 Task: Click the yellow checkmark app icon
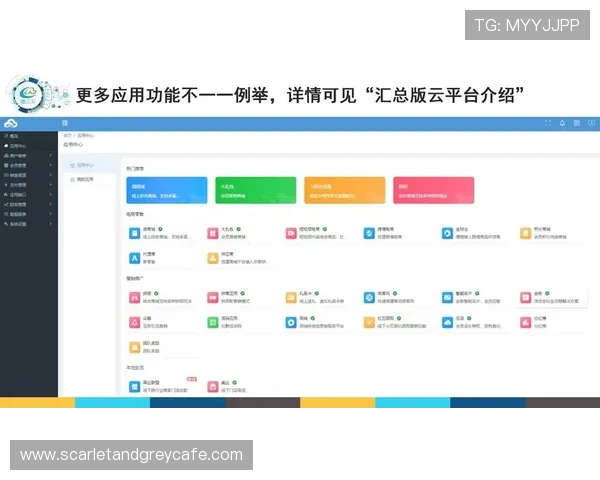tap(369, 323)
